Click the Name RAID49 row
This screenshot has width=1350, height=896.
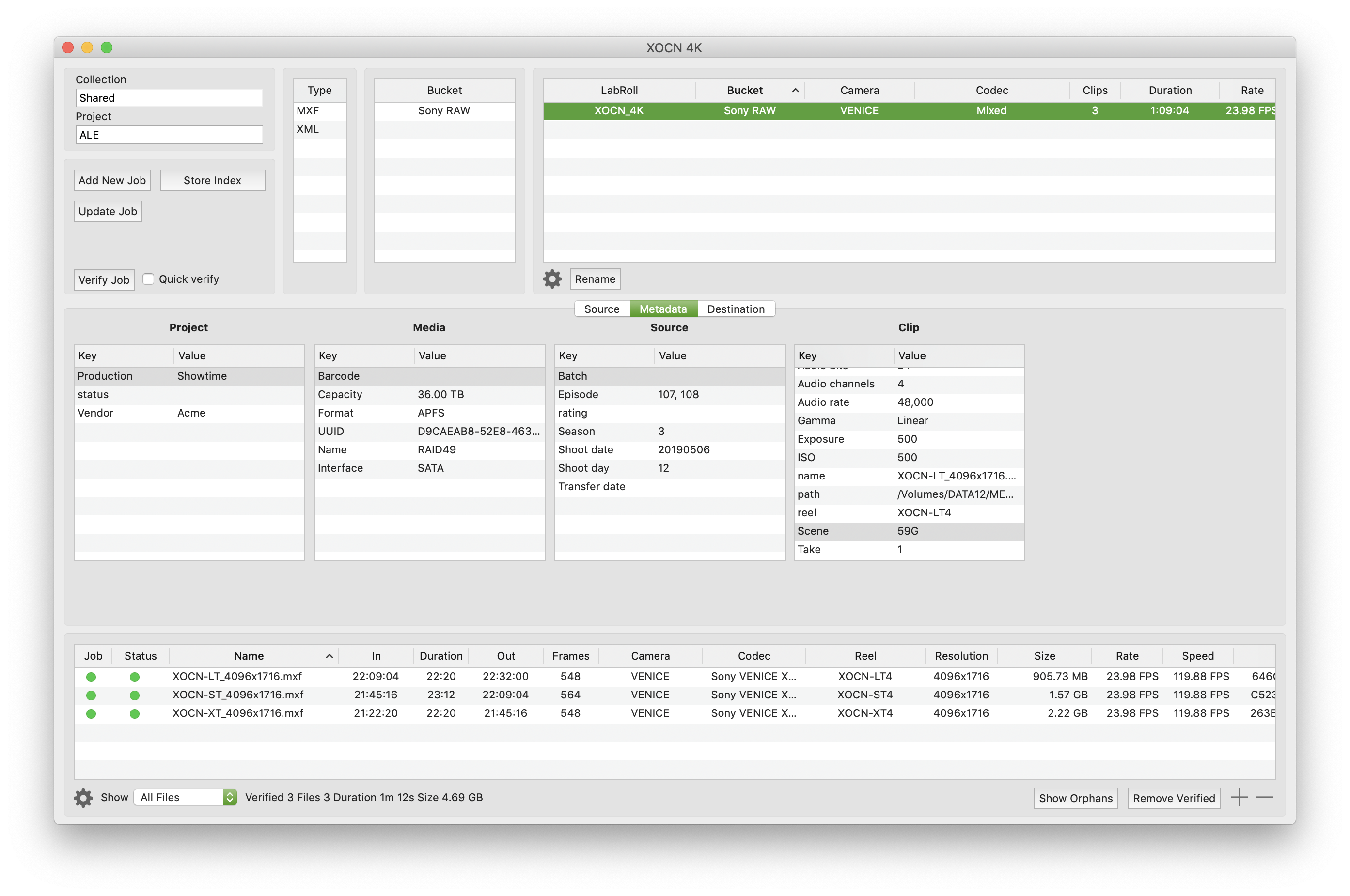point(429,450)
